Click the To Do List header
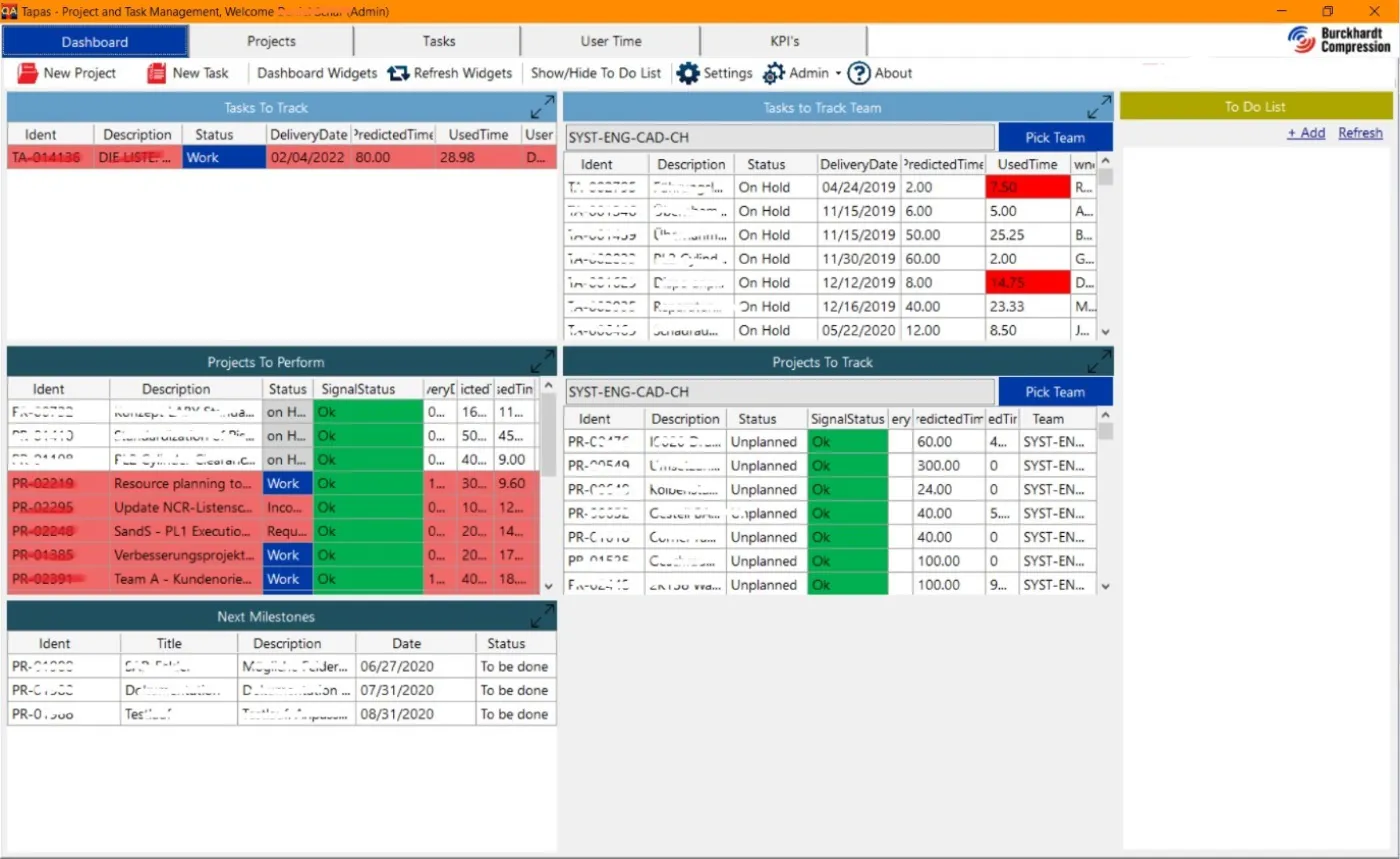1400x859 pixels. point(1256,107)
